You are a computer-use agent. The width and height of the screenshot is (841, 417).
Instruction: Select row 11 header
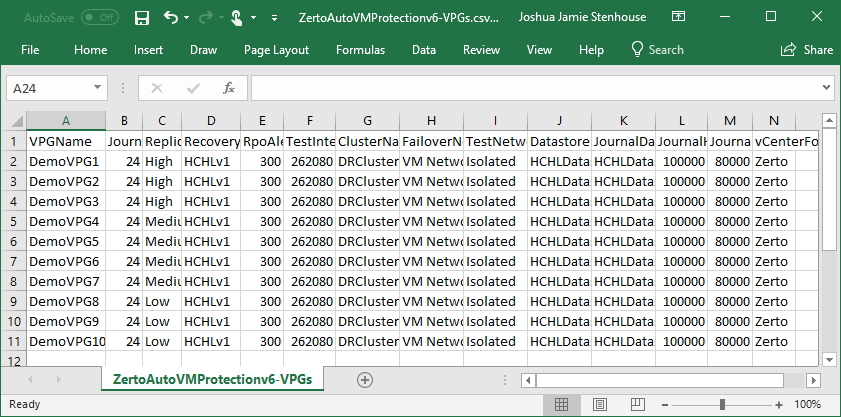coord(14,341)
